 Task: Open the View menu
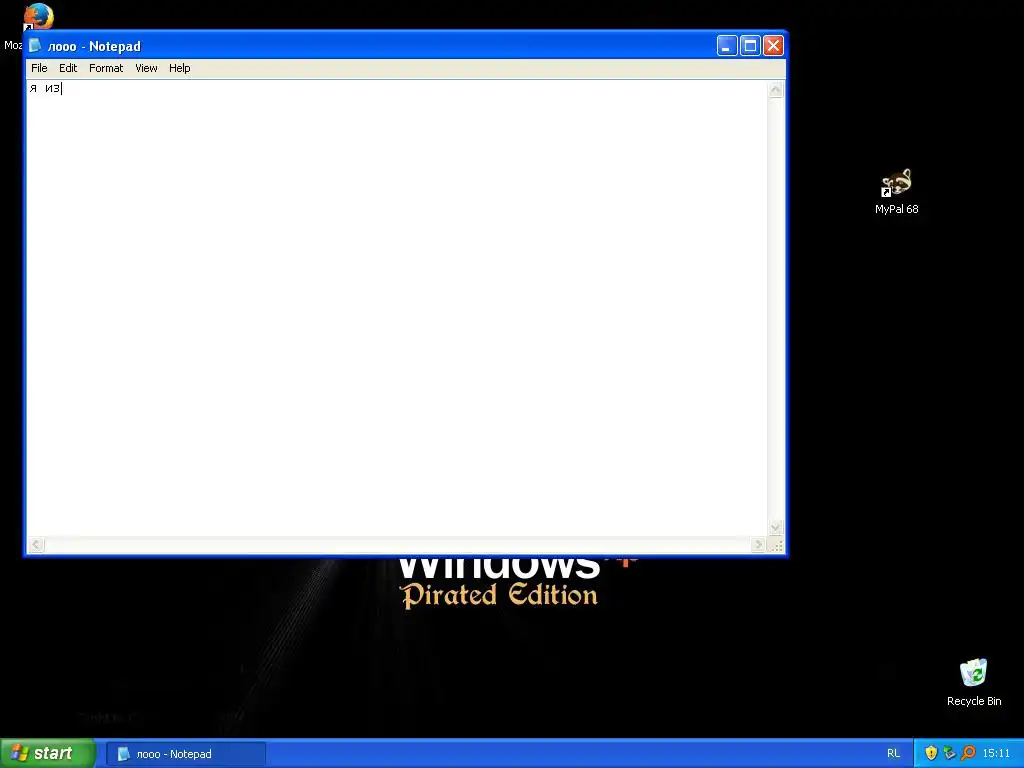coord(146,68)
